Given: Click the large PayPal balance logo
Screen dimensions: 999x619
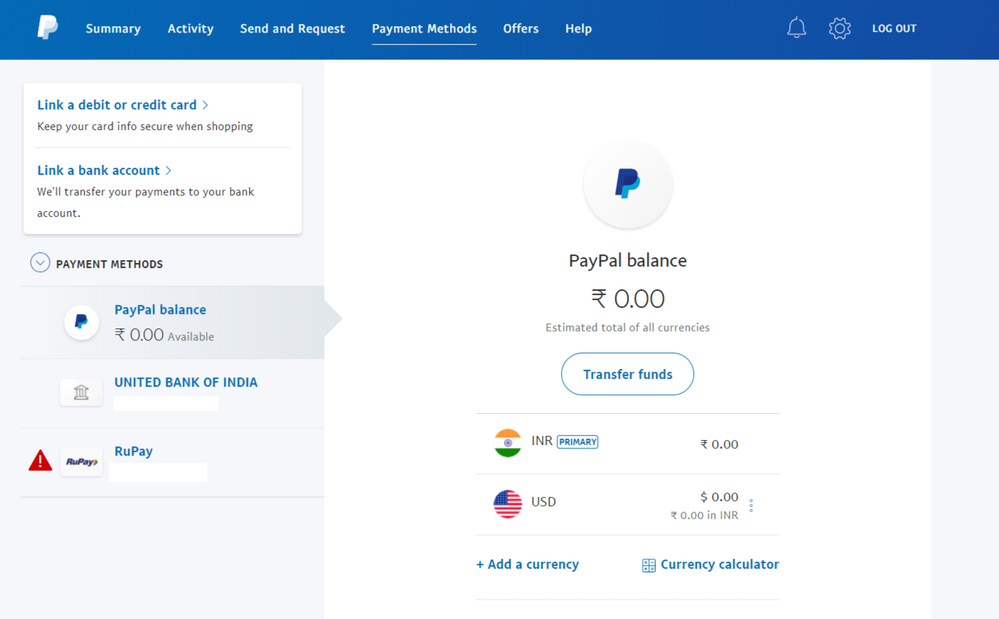Looking at the screenshot, I should click(x=628, y=183).
